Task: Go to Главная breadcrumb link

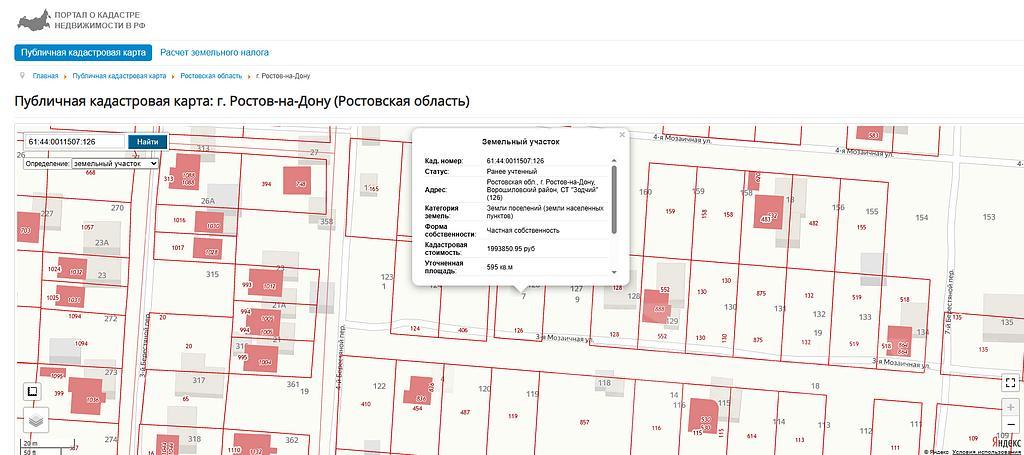Action: click(45, 76)
